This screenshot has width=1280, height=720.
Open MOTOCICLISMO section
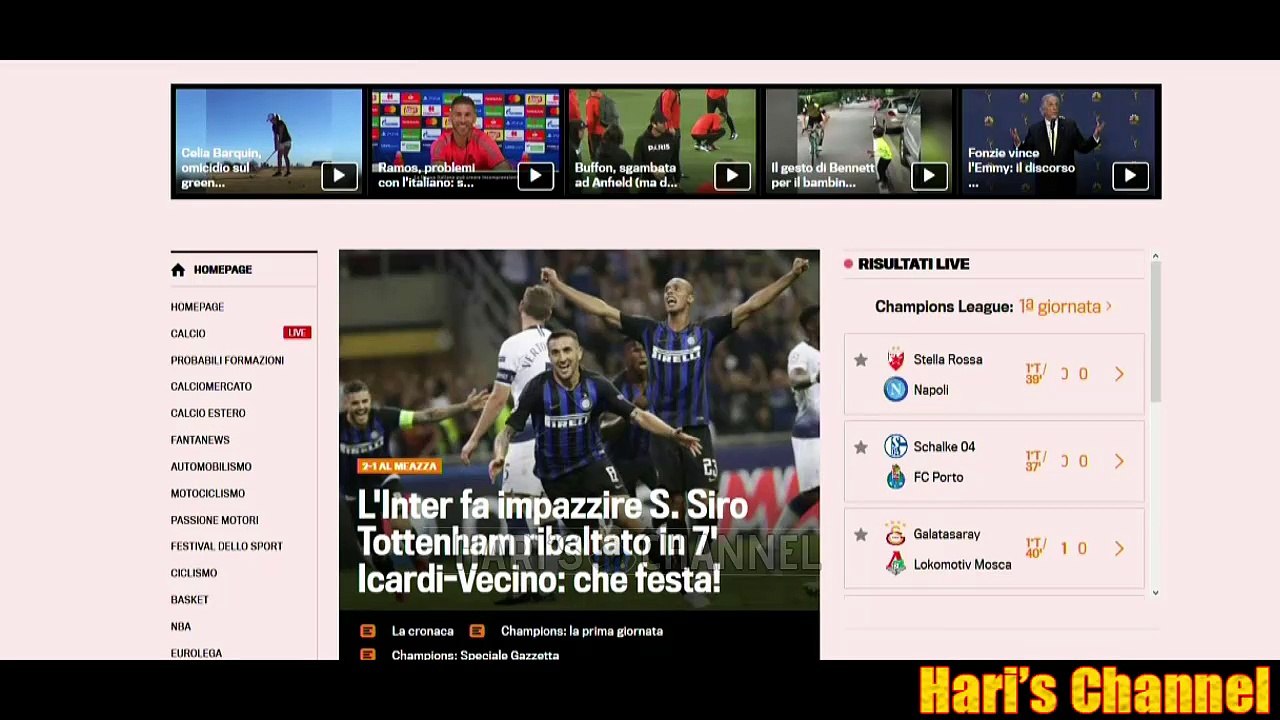208,493
